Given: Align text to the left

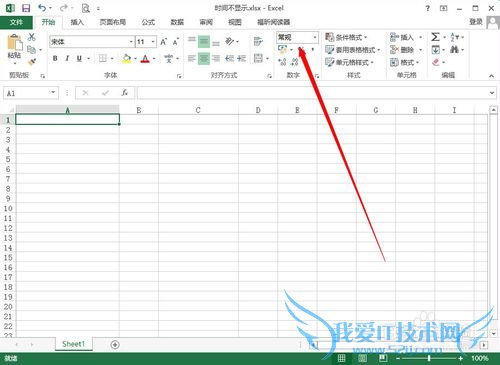Looking at the screenshot, I should tap(191, 59).
